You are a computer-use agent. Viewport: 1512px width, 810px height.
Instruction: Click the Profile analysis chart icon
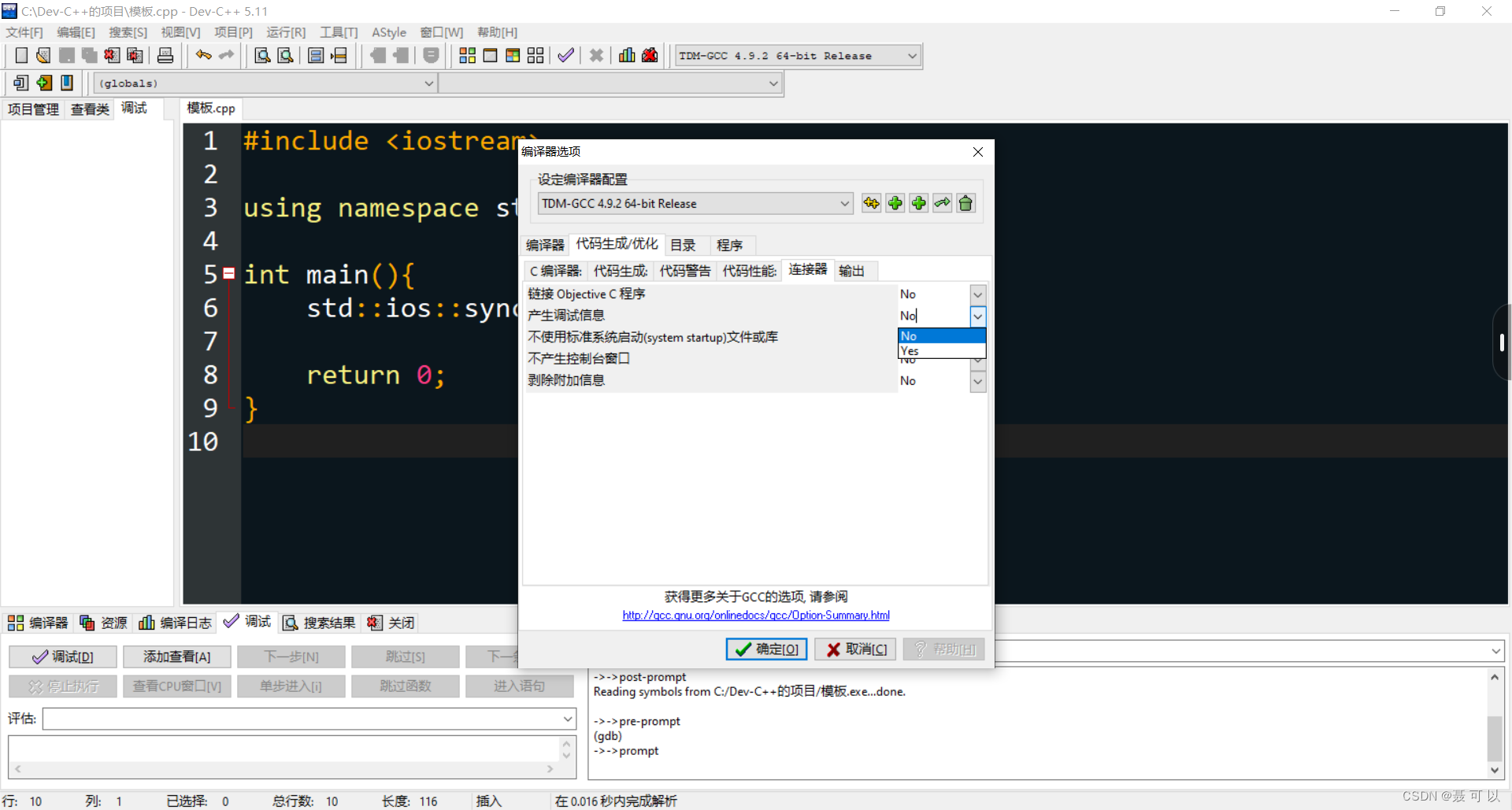[x=626, y=55]
